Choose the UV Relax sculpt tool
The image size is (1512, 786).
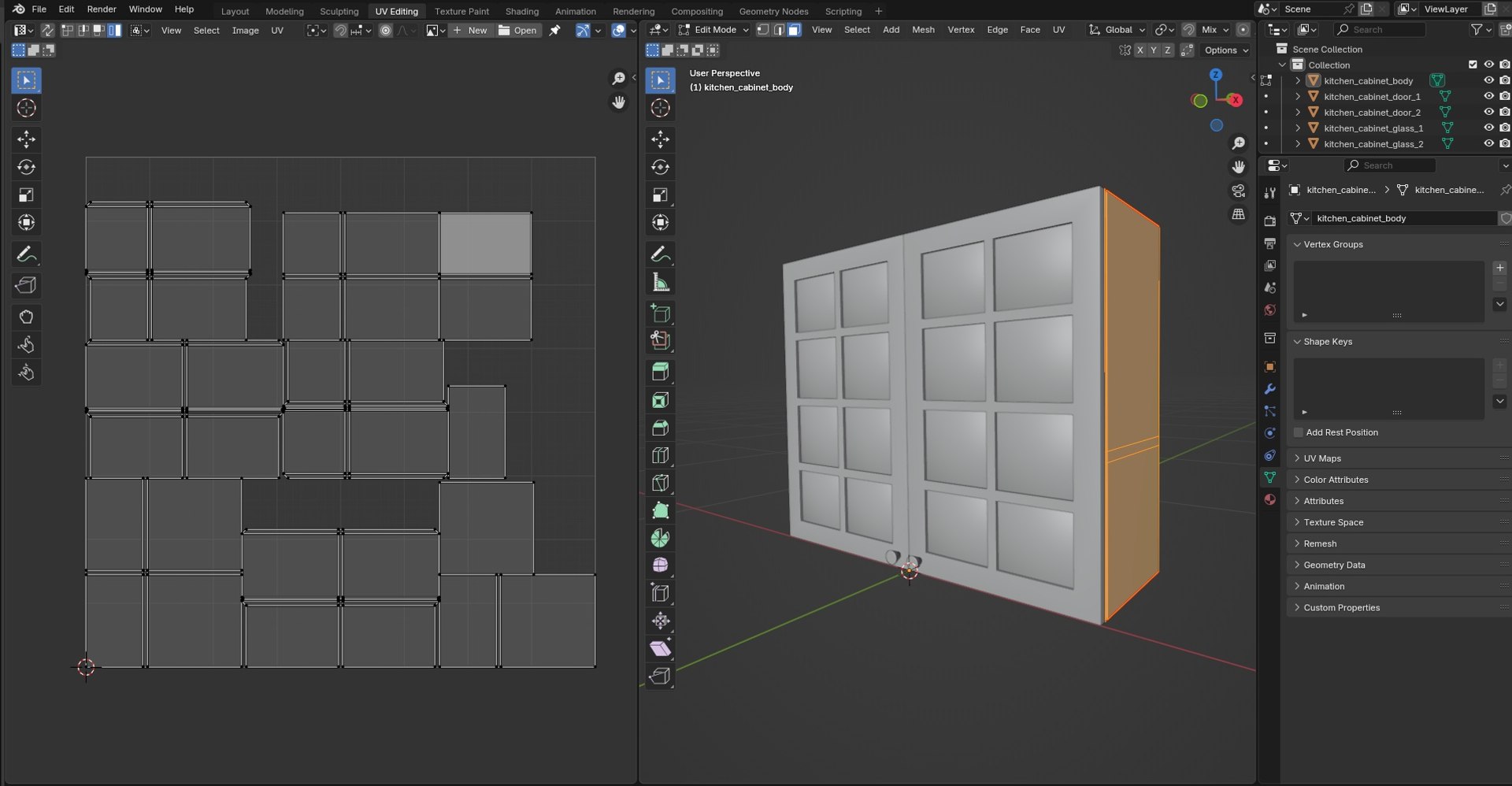pos(26,344)
